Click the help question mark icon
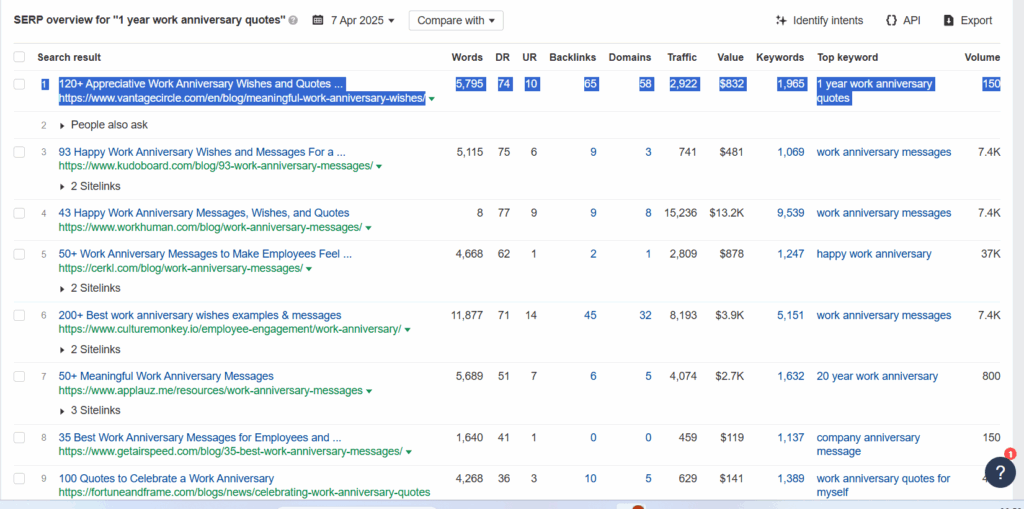 (1000, 472)
